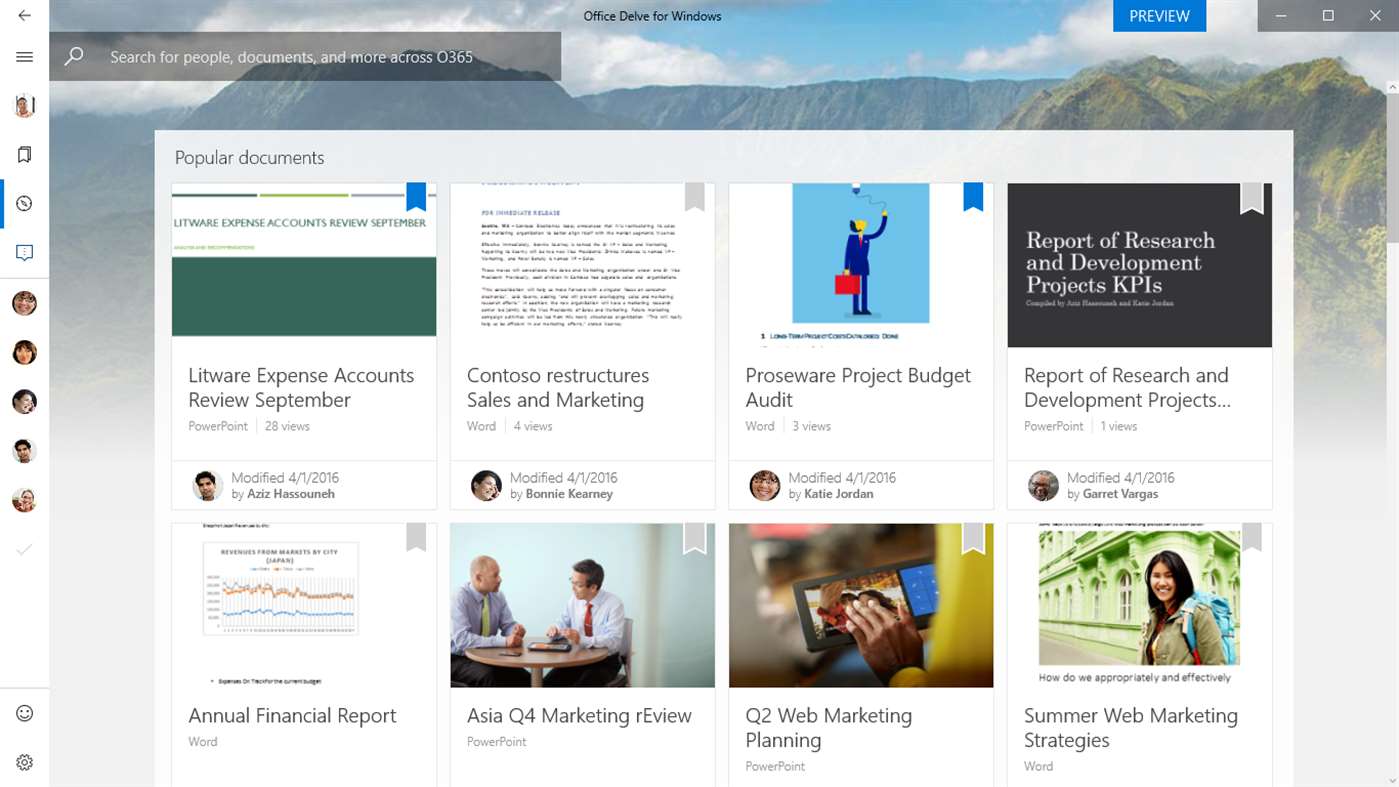Bookmark Asia Q4 Marketing rEview card
The image size is (1399, 787).
click(695, 538)
